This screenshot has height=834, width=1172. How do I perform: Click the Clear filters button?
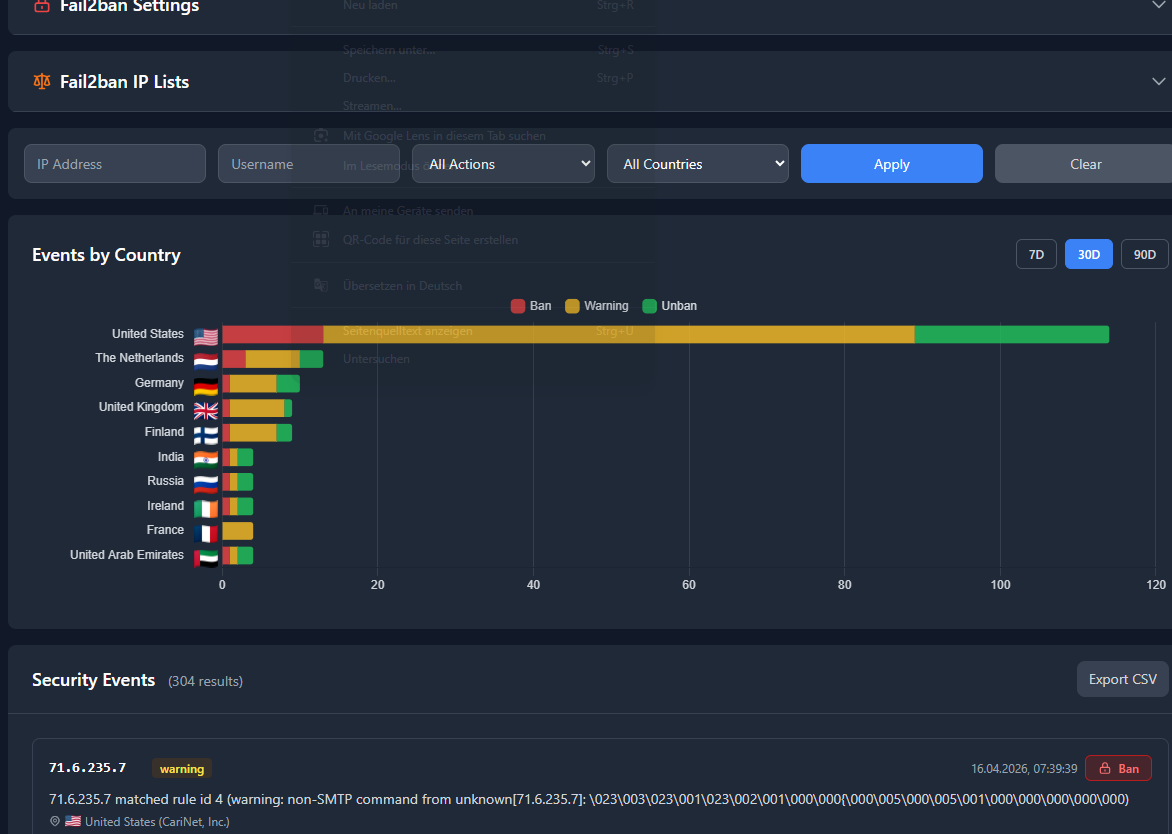1085,164
